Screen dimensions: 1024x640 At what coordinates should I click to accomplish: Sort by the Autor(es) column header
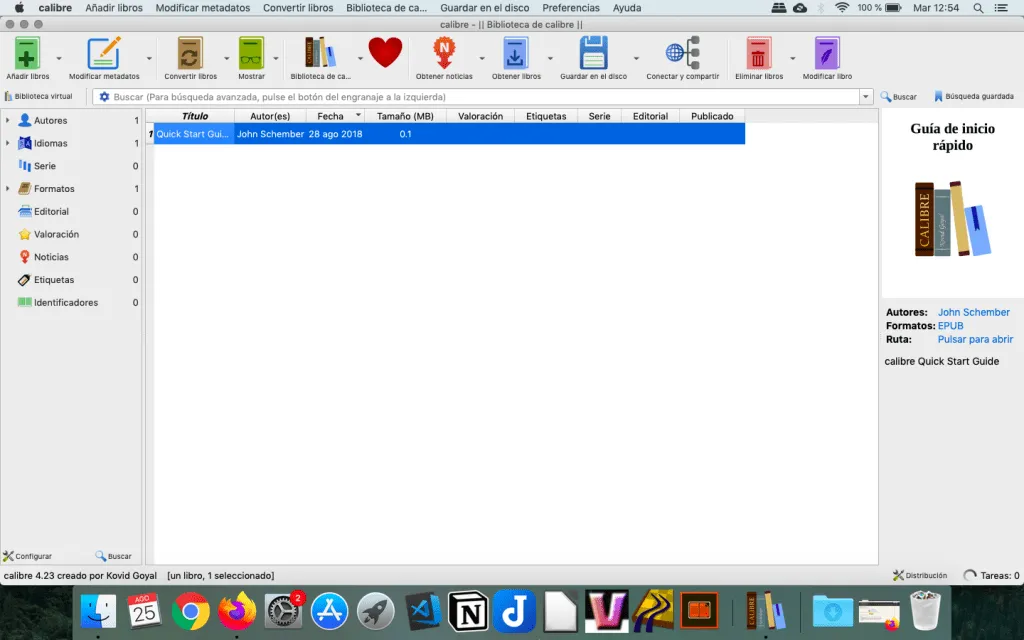tap(270, 116)
